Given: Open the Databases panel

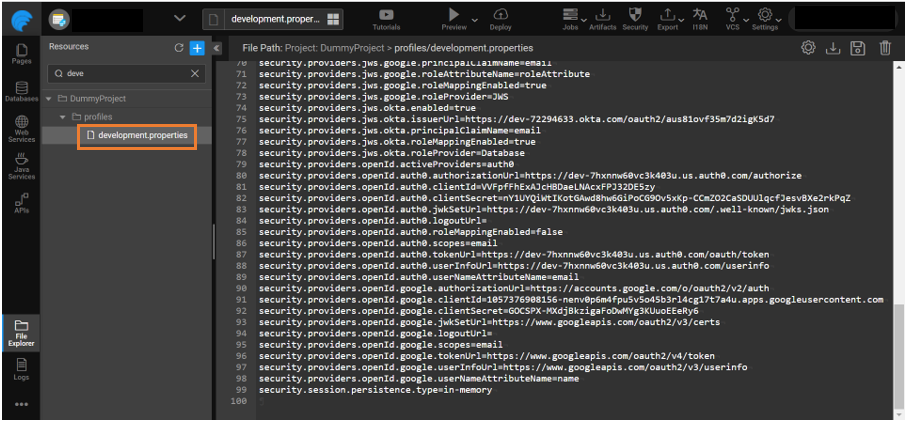Looking at the screenshot, I should [21, 92].
